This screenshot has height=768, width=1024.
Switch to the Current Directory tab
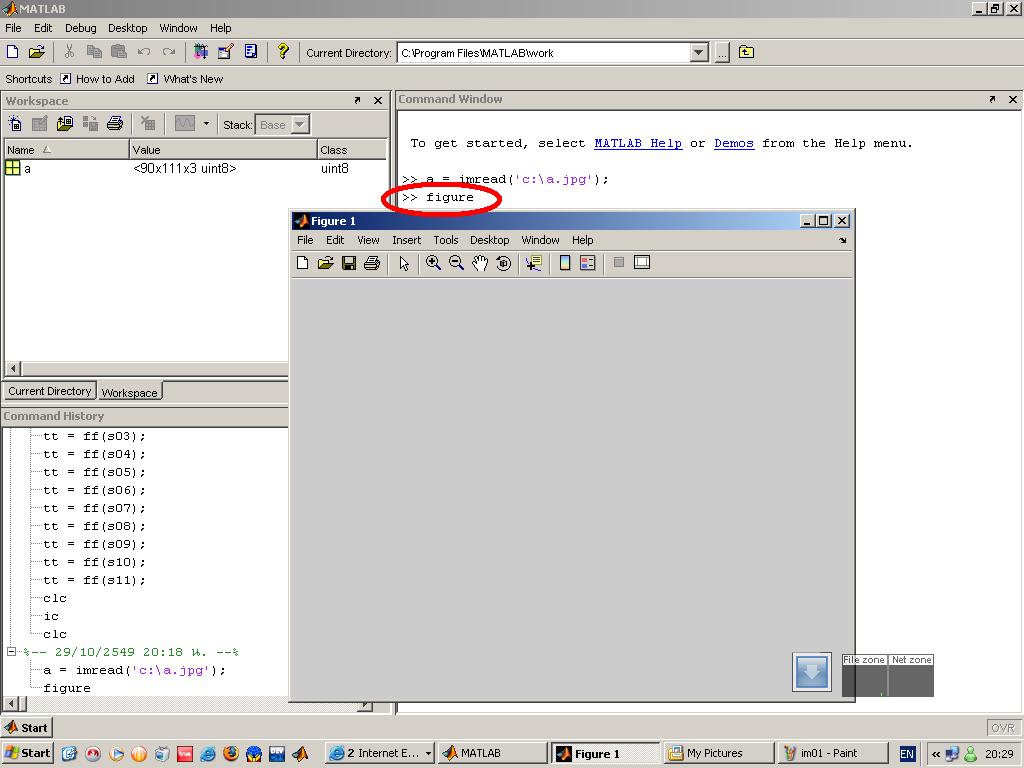(x=50, y=391)
